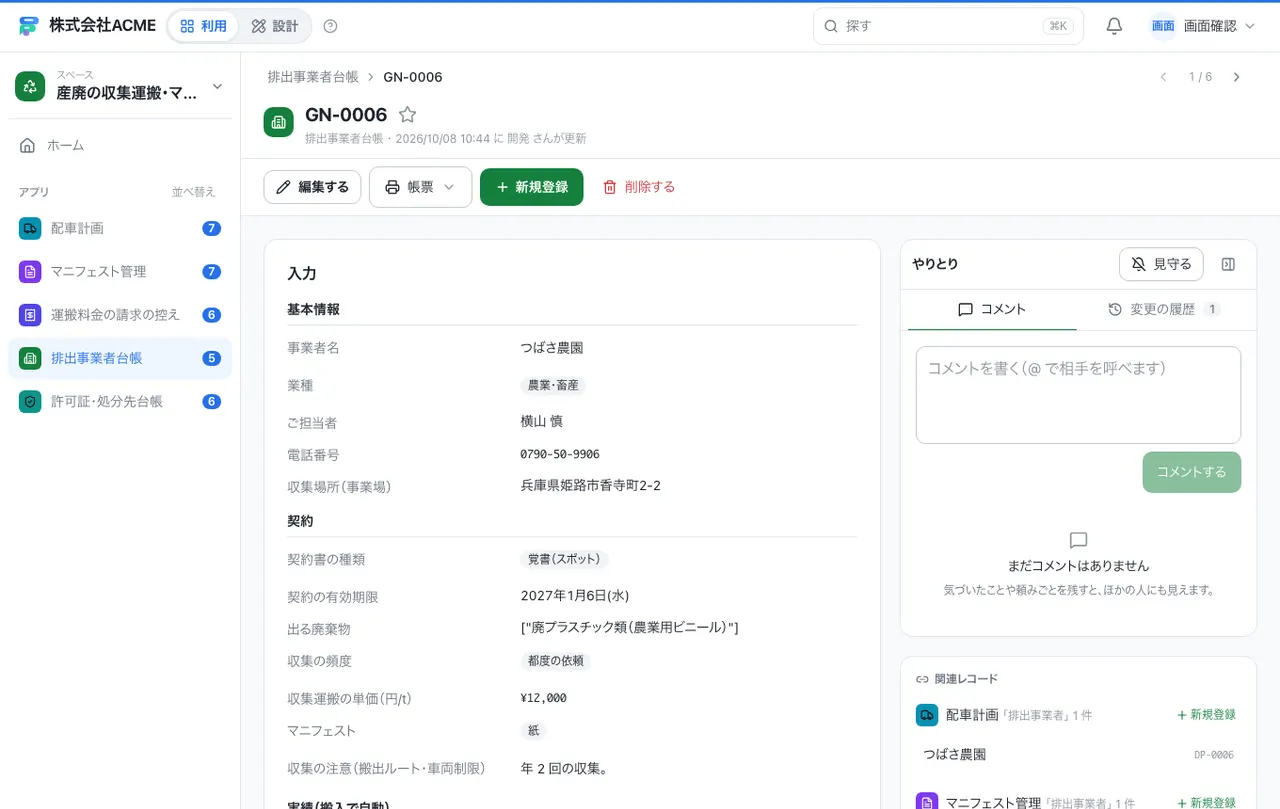Submit with the コメントする button
1280x809 pixels.
click(1191, 472)
